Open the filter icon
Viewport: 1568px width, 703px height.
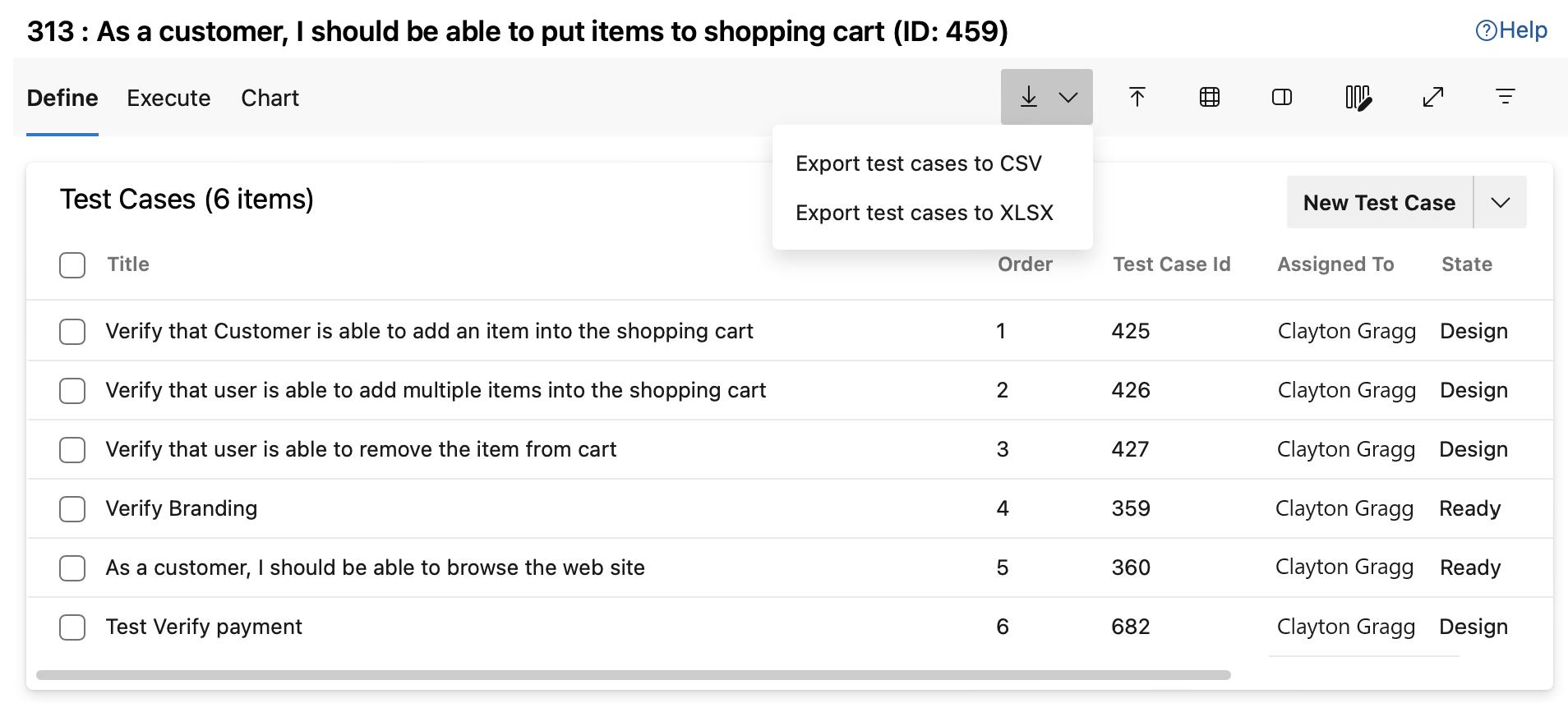[1506, 96]
